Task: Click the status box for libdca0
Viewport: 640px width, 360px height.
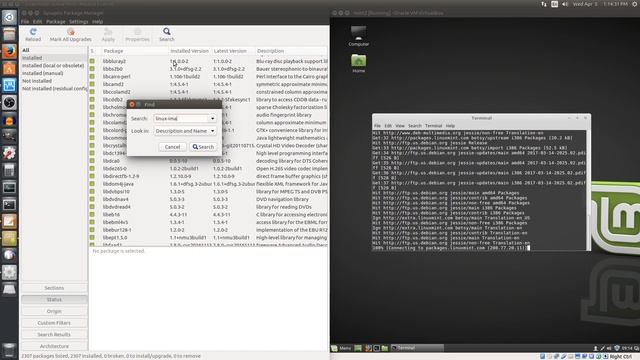Action: coord(92,161)
